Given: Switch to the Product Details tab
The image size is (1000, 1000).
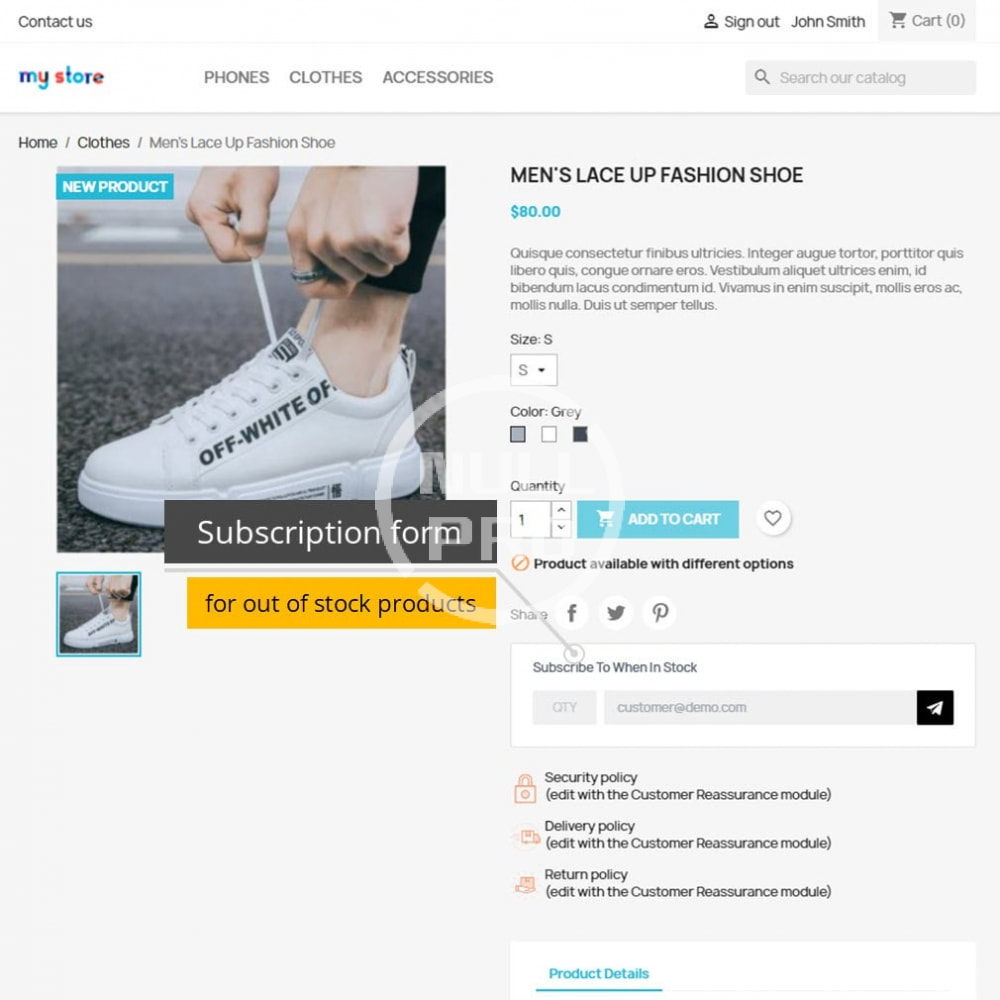Looking at the screenshot, I should [599, 973].
